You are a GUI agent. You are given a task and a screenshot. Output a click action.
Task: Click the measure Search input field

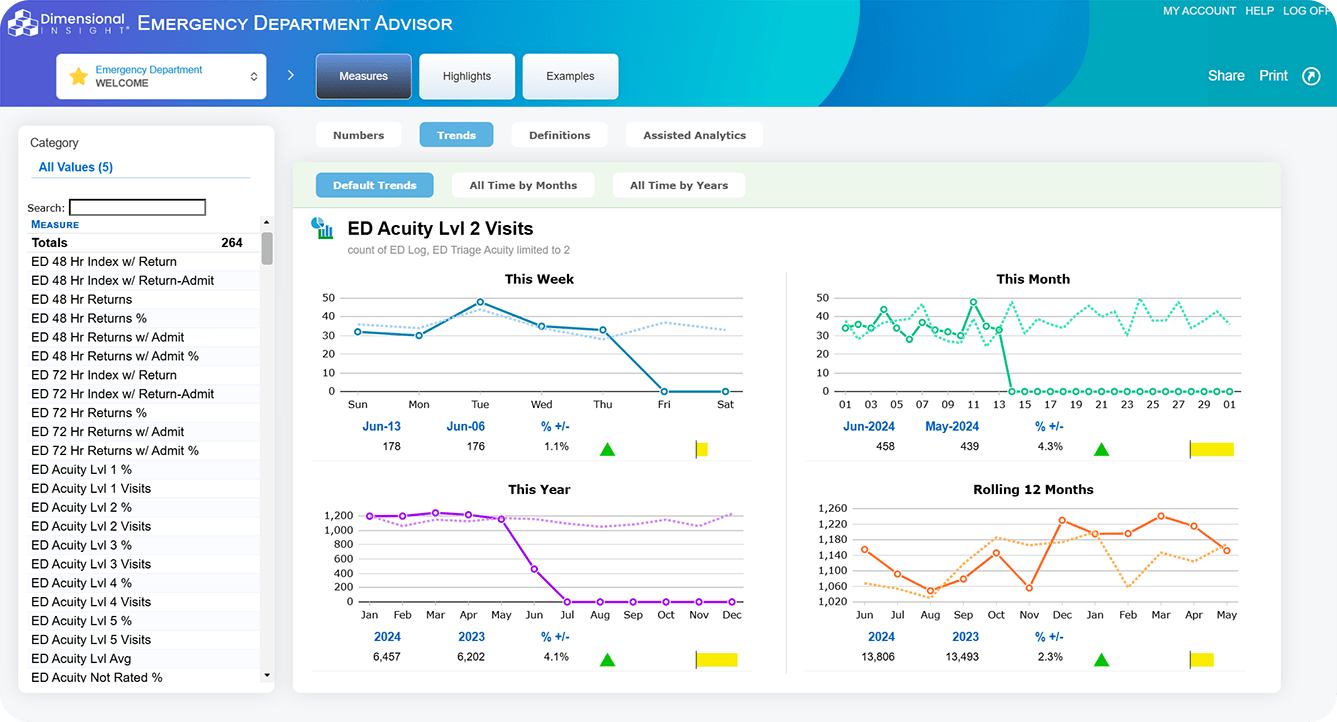point(137,208)
